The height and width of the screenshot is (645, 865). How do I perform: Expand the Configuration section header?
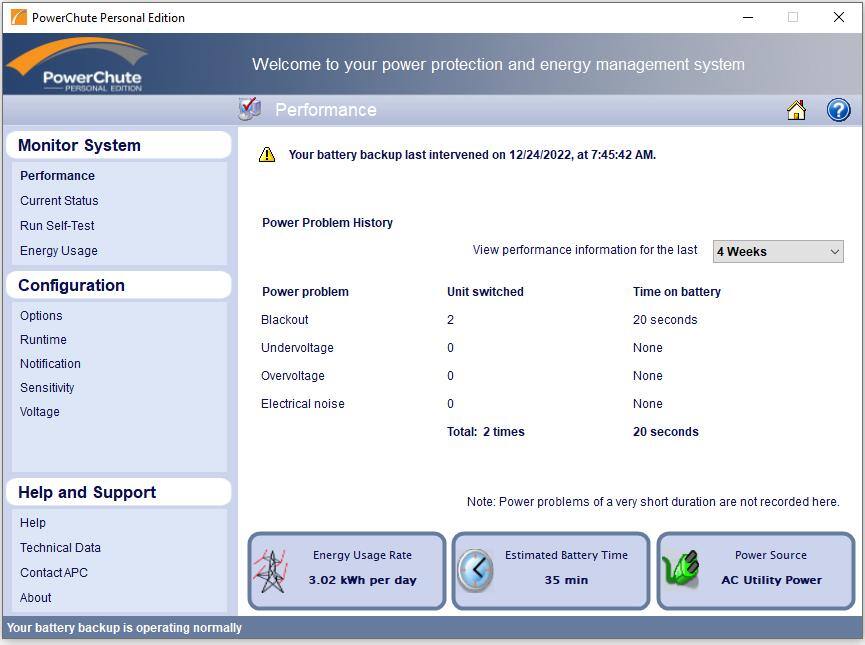71,285
